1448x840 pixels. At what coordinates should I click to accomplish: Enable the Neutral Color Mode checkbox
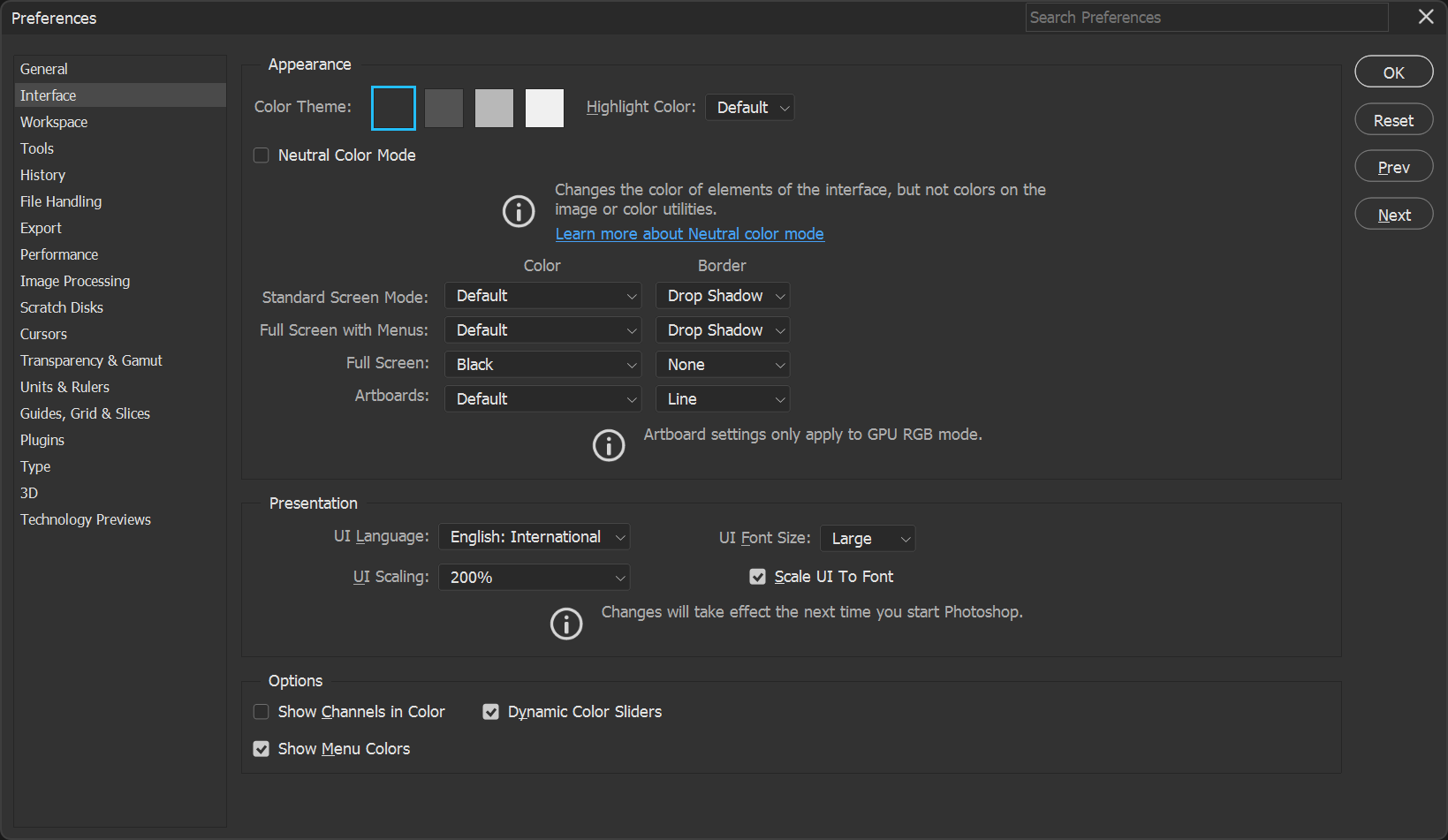[x=261, y=155]
